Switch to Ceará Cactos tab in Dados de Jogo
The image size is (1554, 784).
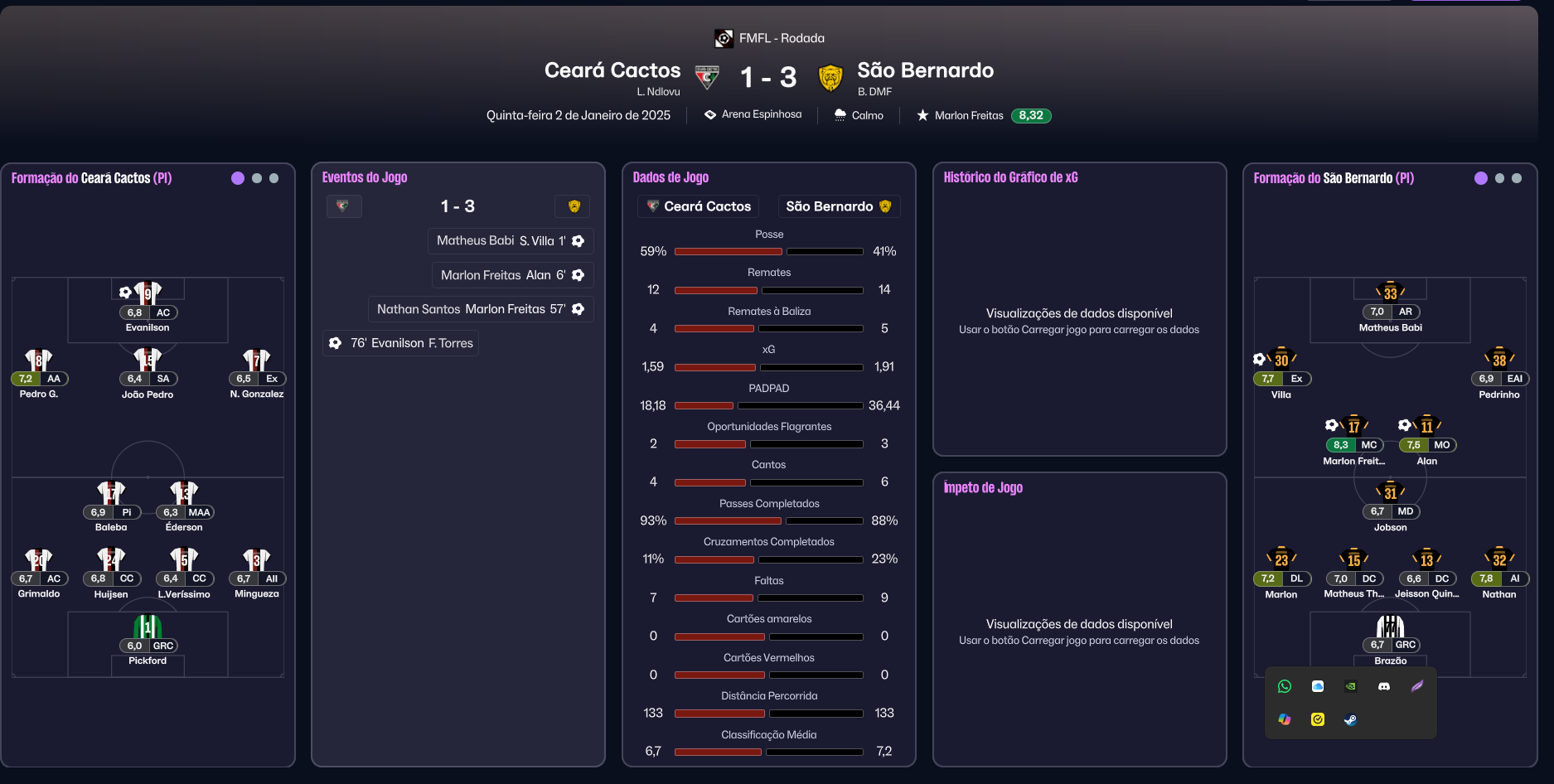(x=699, y=206)
